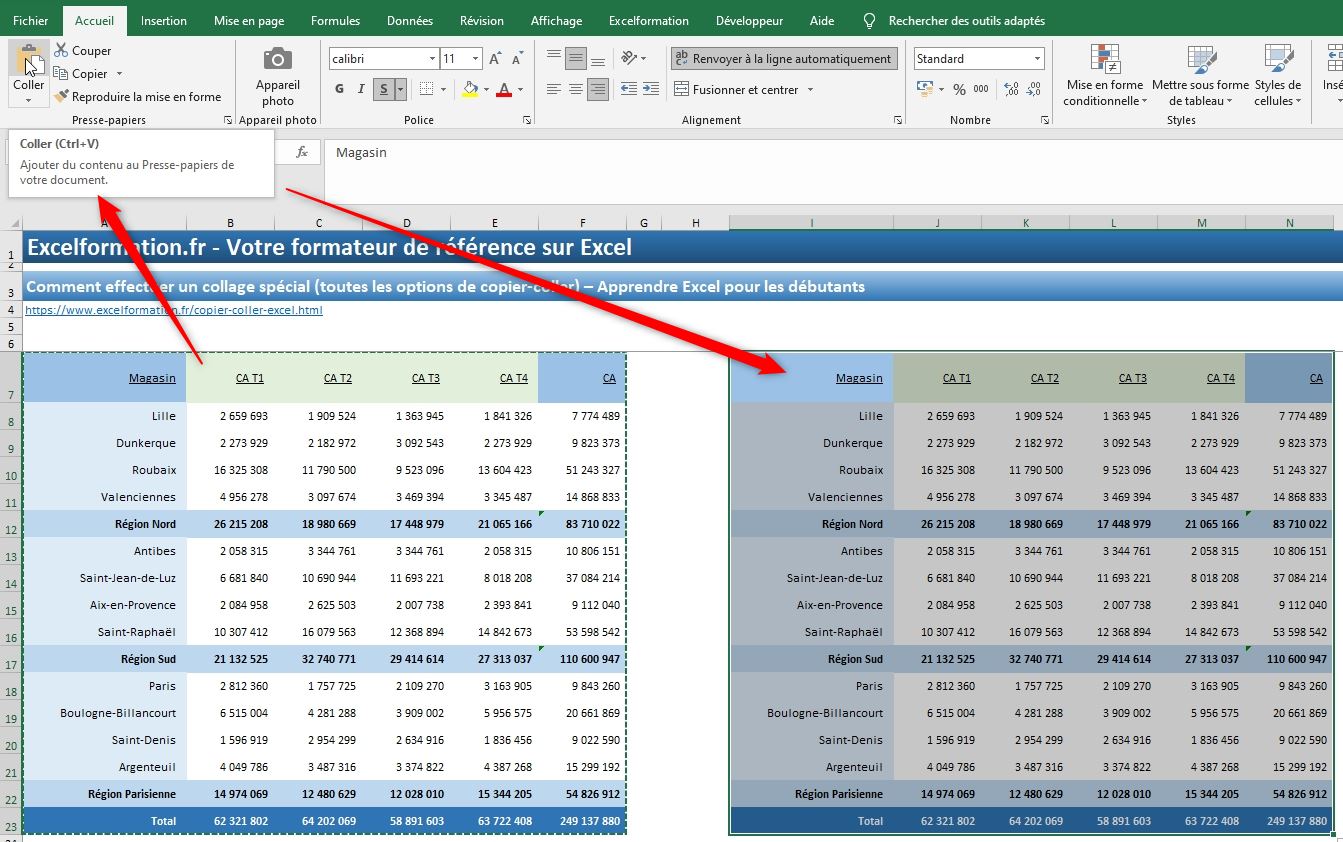The width and height of the screenshot is (1343, 842).
Task: Remove a decimal place
Action: [x=1034, y=89]
